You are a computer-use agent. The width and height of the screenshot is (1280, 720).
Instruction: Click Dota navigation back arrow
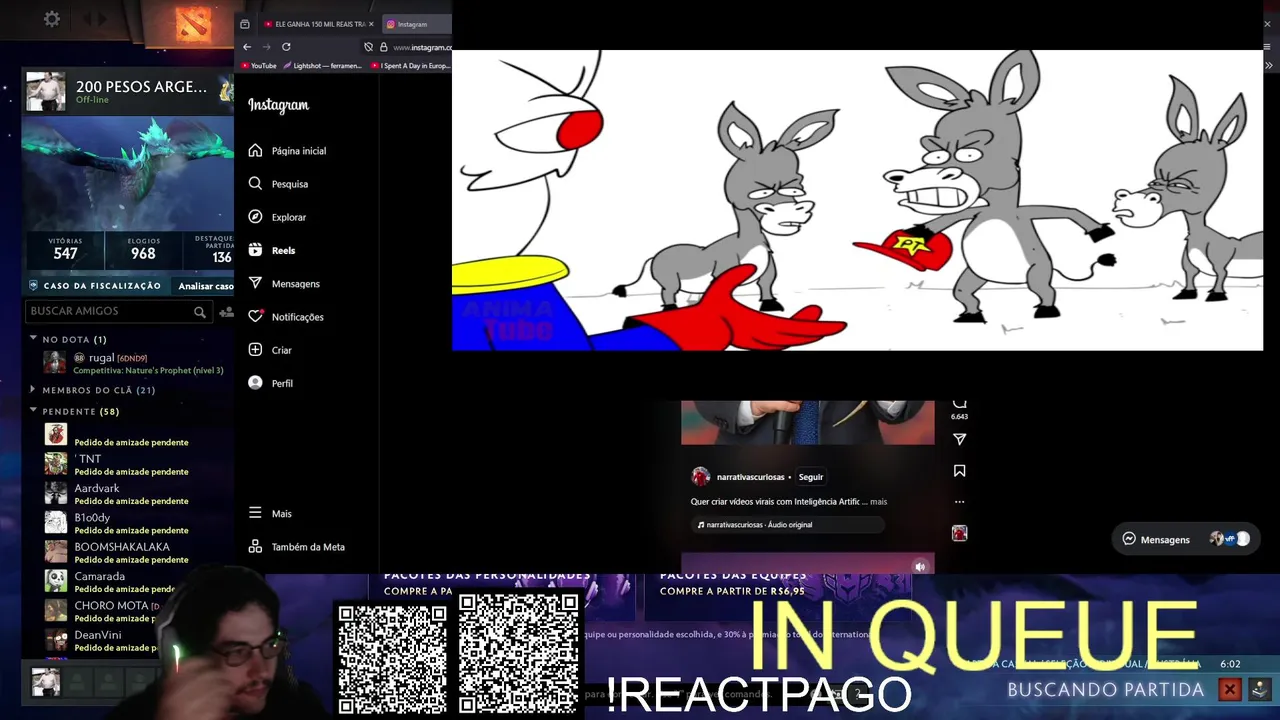(x=87, y=19)
